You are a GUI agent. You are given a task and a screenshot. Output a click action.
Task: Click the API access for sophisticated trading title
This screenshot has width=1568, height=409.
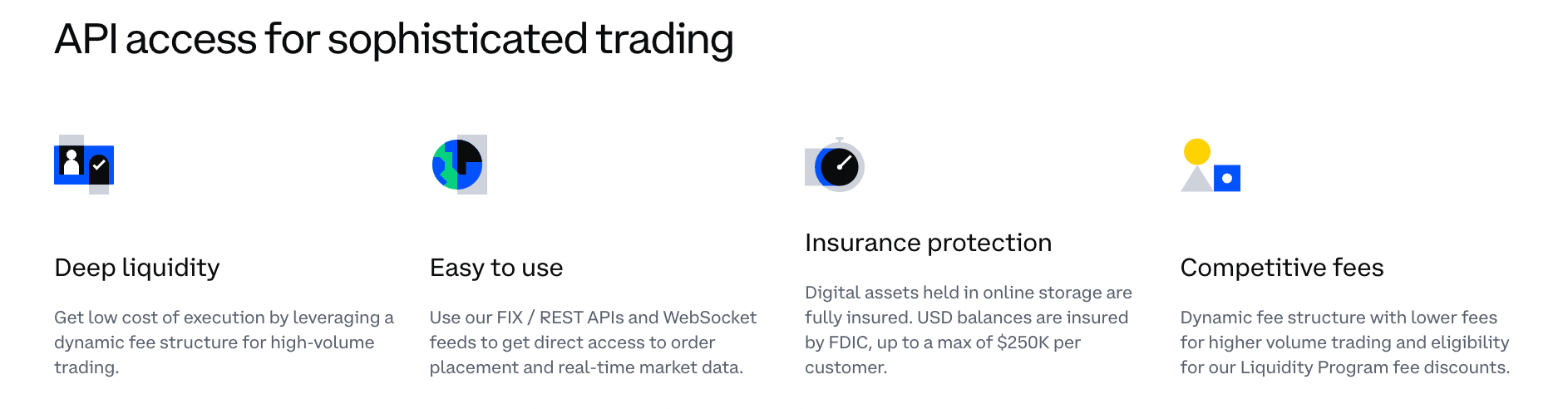(x=394, y=39)
